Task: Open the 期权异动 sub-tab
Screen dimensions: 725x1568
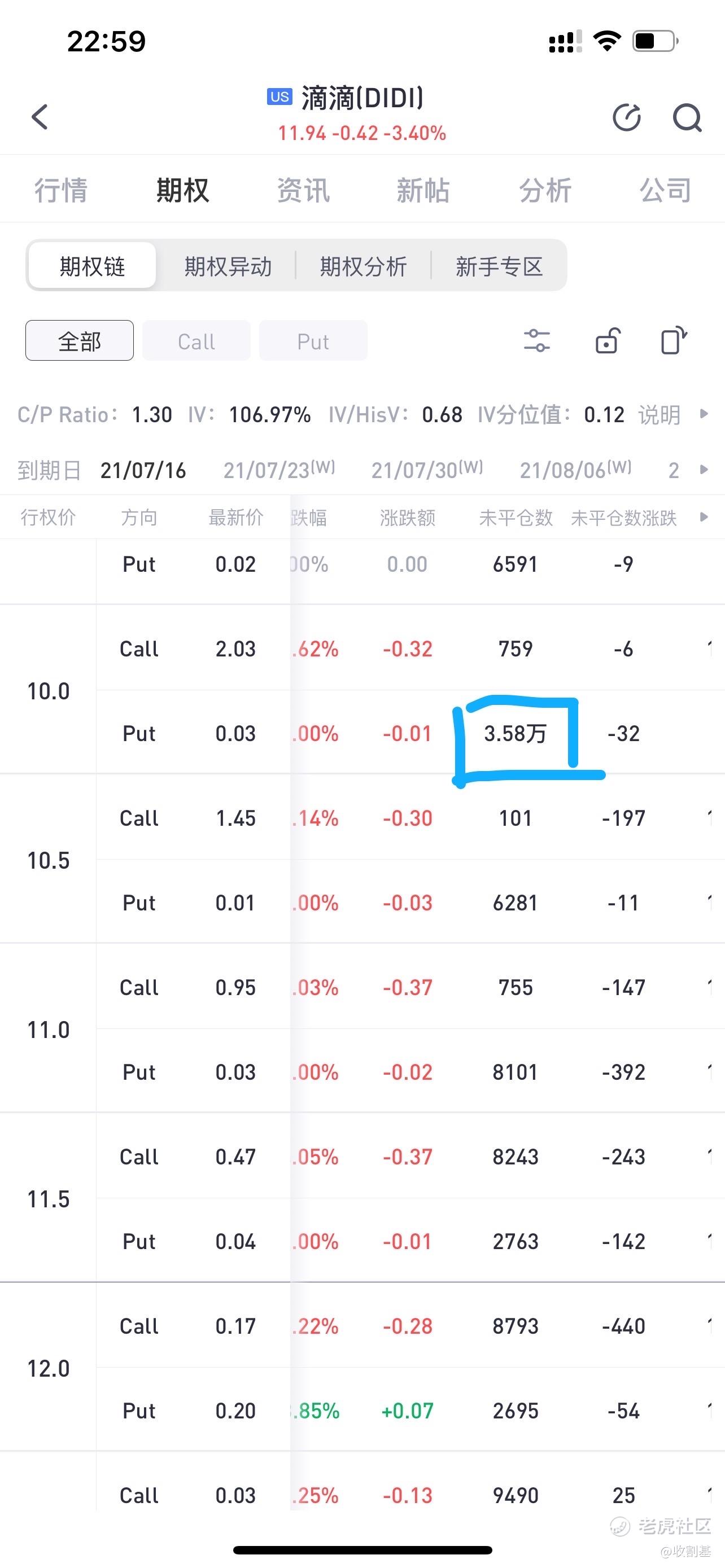Action: tap(228, 266)
